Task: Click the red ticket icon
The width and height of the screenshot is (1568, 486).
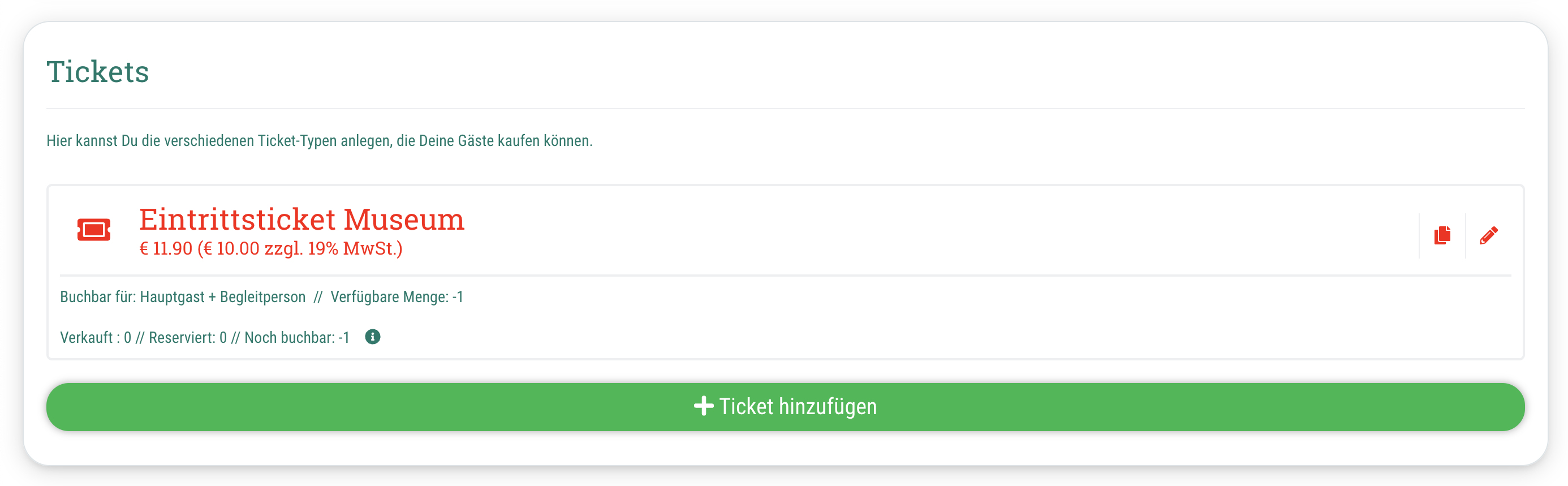Action: pyautogui.click(x=94, y=230)
